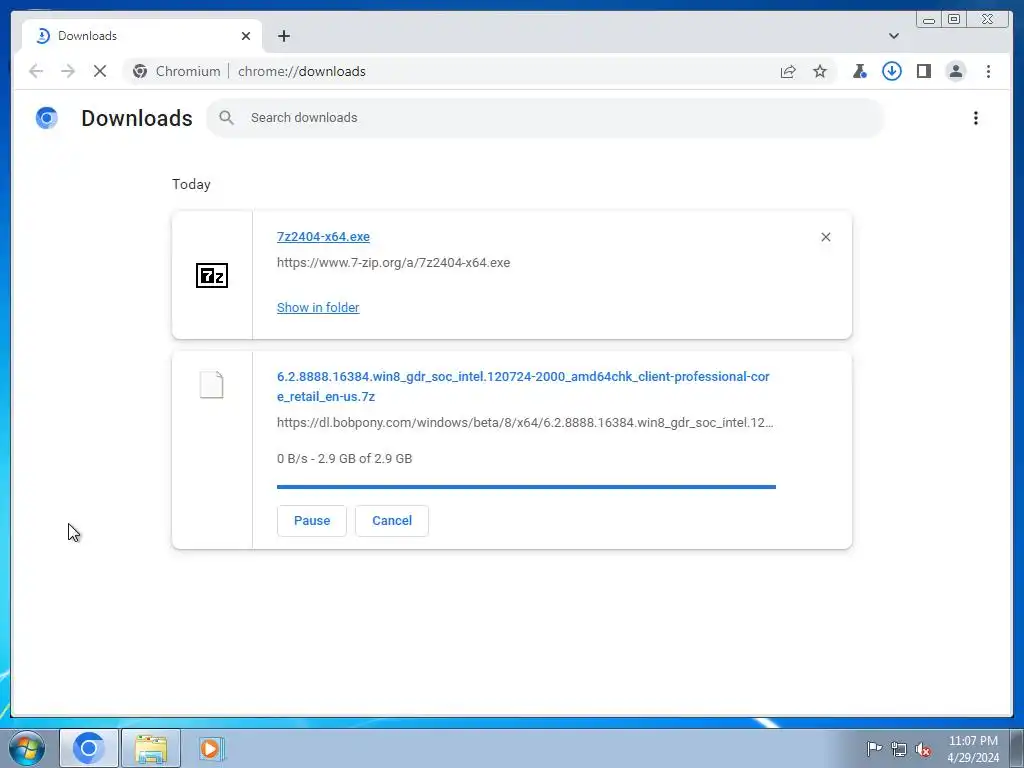Bookmark this page with the star
Image resolution: width=1024 pixels, height=768 pixels.
(820, 71)
